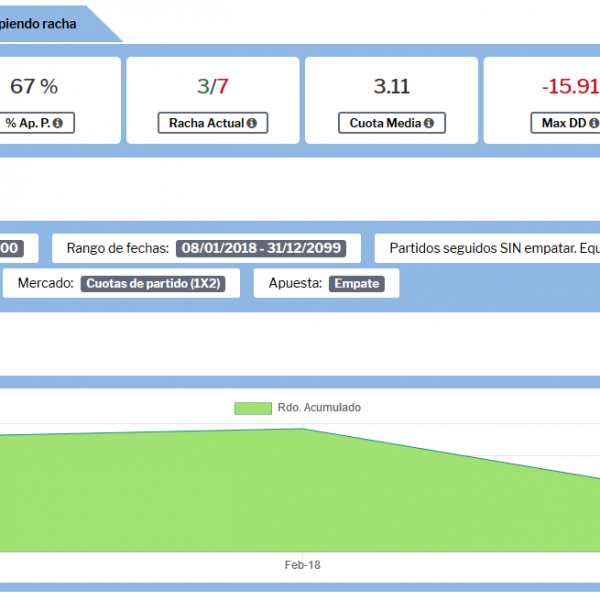The image size is (600, 600).
Task: Open the Cuotas de partido (1X2) market badge
Action: pos(152,284)
